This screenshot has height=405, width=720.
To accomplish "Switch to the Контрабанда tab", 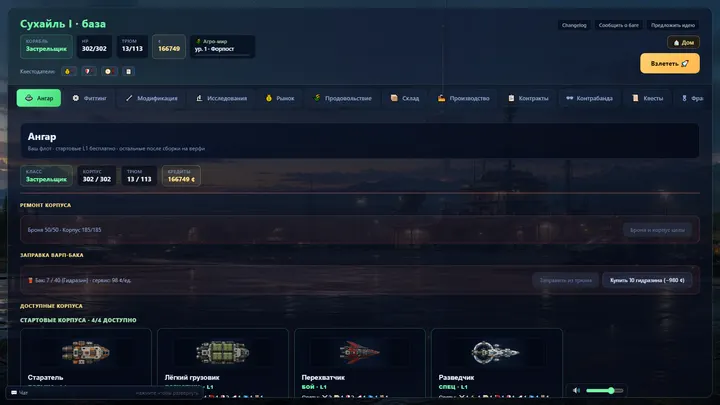I will point(589,98).
